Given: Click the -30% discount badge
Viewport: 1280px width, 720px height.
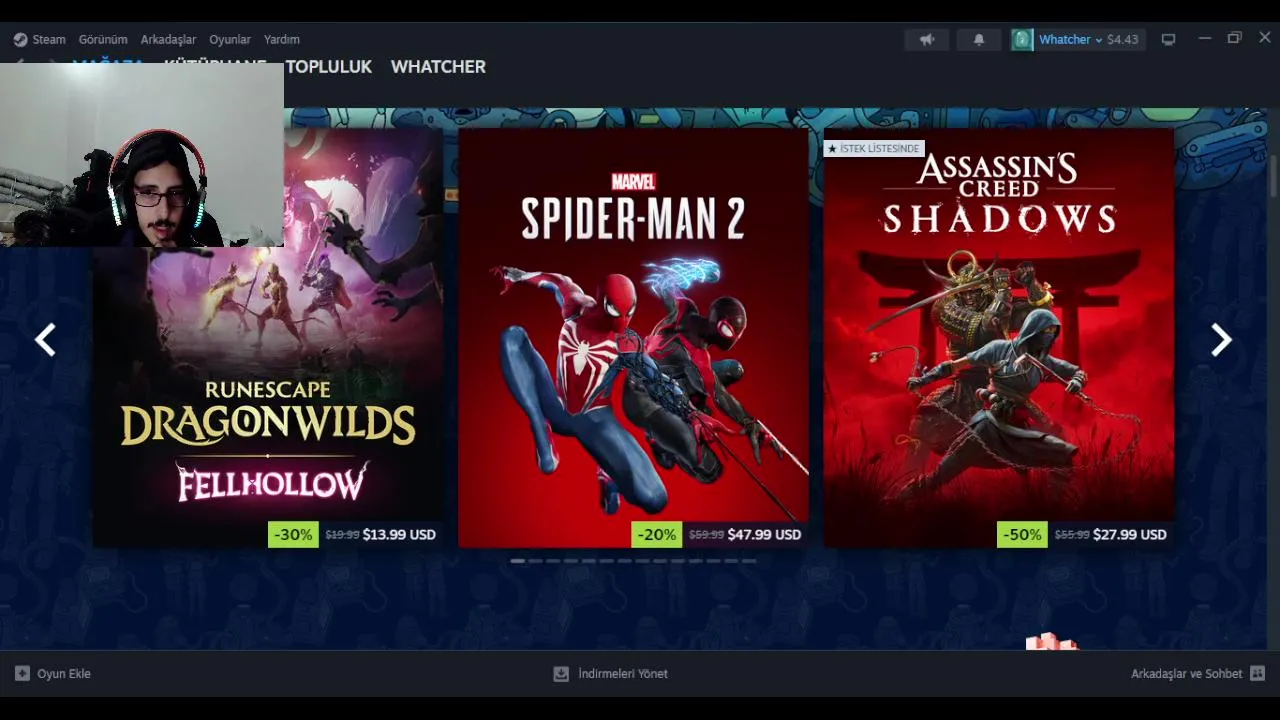Looking at the screenshot, I should tap(293, 535).
